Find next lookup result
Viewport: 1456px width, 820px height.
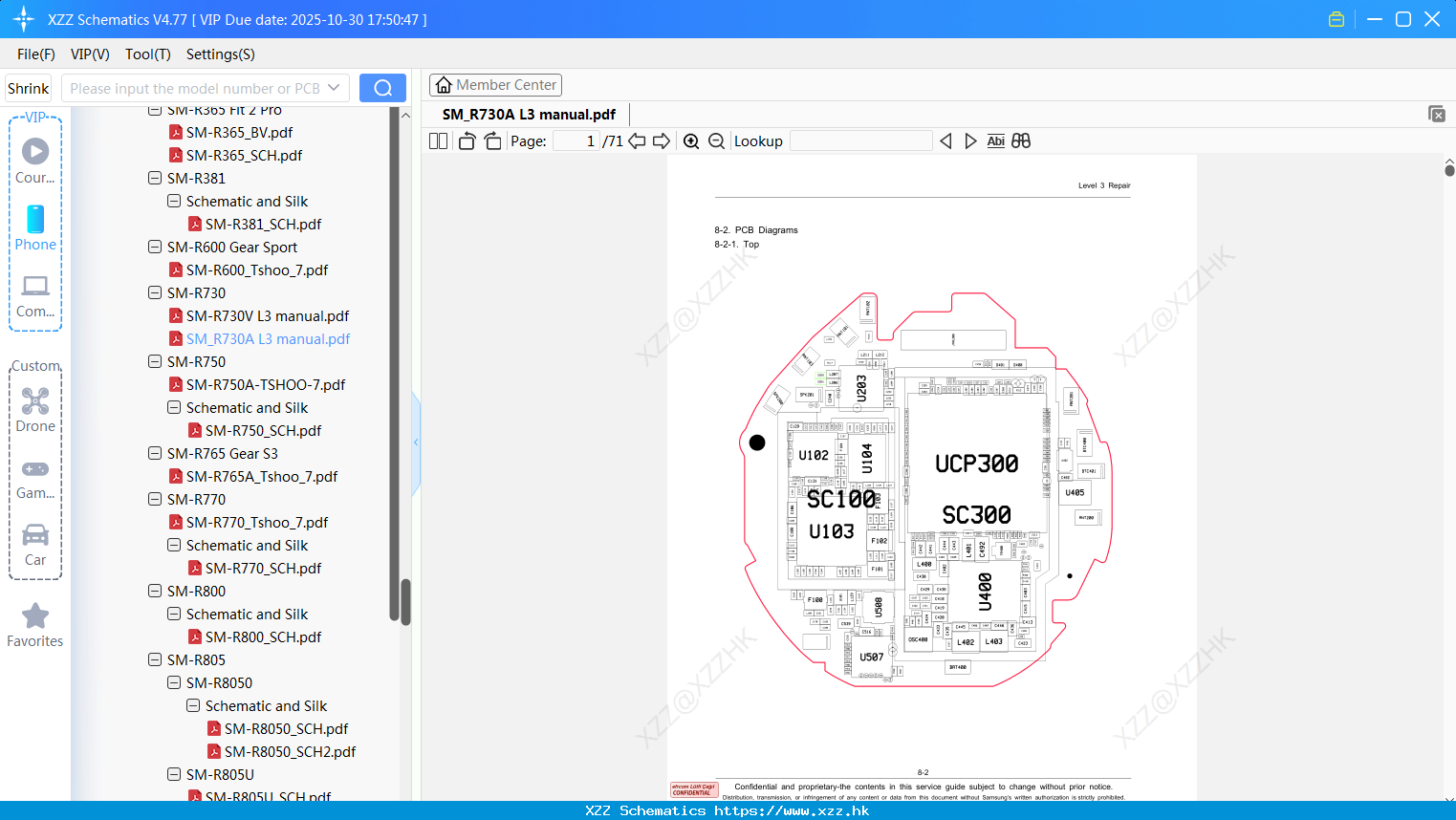(970, 141)
